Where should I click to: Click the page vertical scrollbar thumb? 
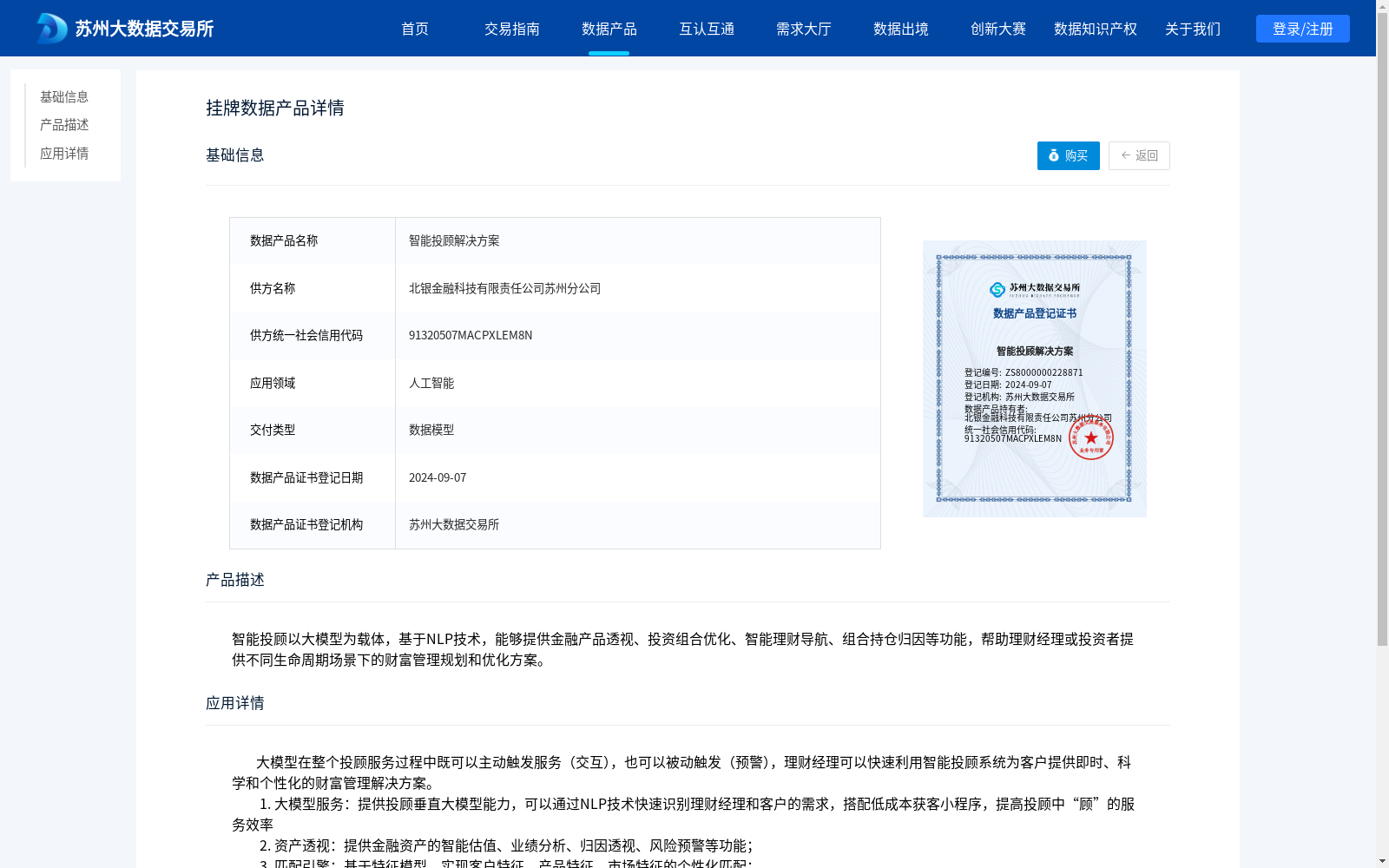click(x=1382, y=329)
